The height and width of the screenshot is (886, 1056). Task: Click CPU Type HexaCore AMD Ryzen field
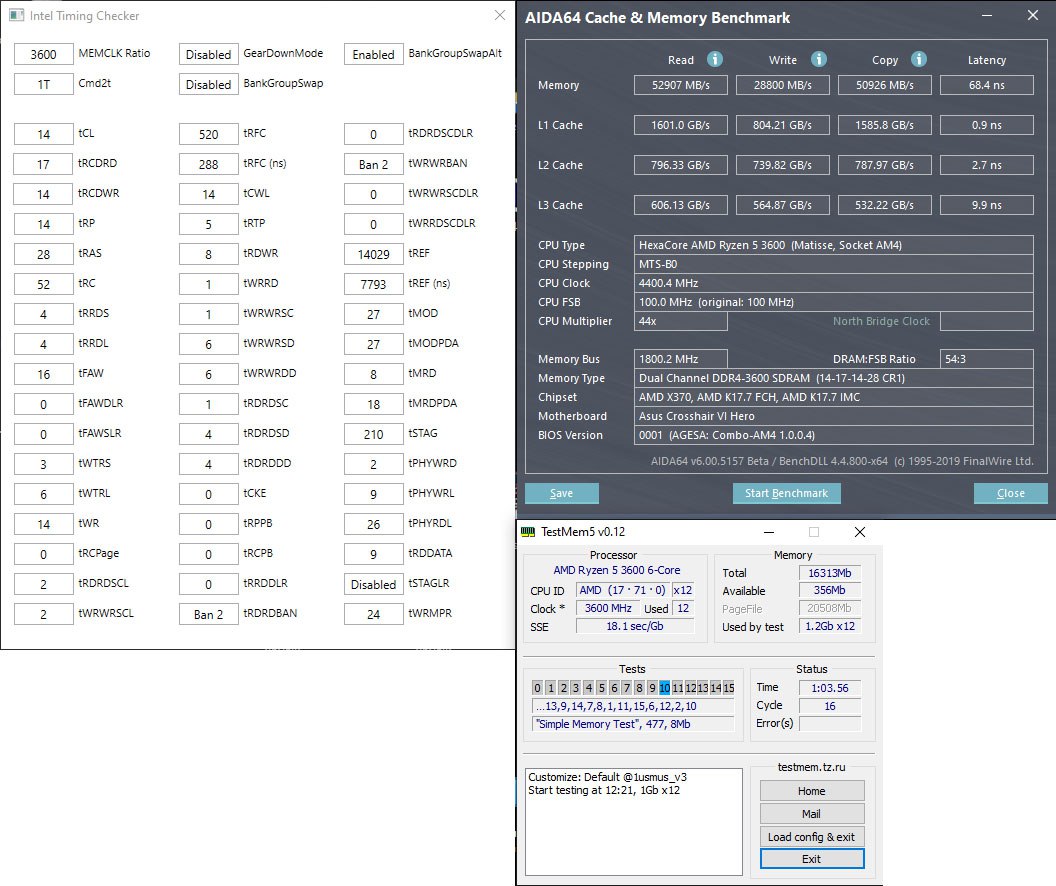834,245
